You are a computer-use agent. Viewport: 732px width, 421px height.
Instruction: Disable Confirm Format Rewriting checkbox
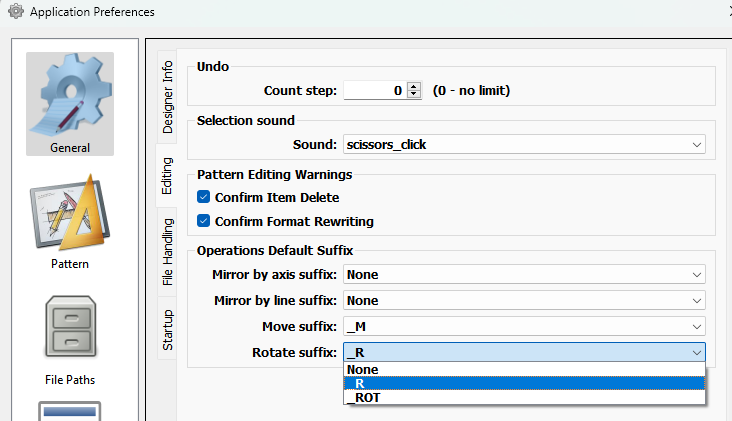[x=205, y=221]
